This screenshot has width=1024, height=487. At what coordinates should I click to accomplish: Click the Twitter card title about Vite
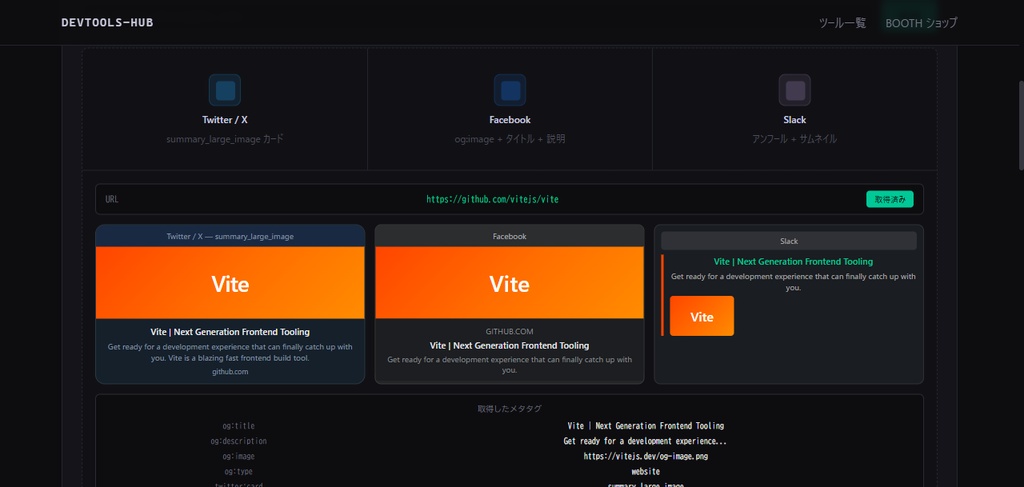click(x=230, y=332)
